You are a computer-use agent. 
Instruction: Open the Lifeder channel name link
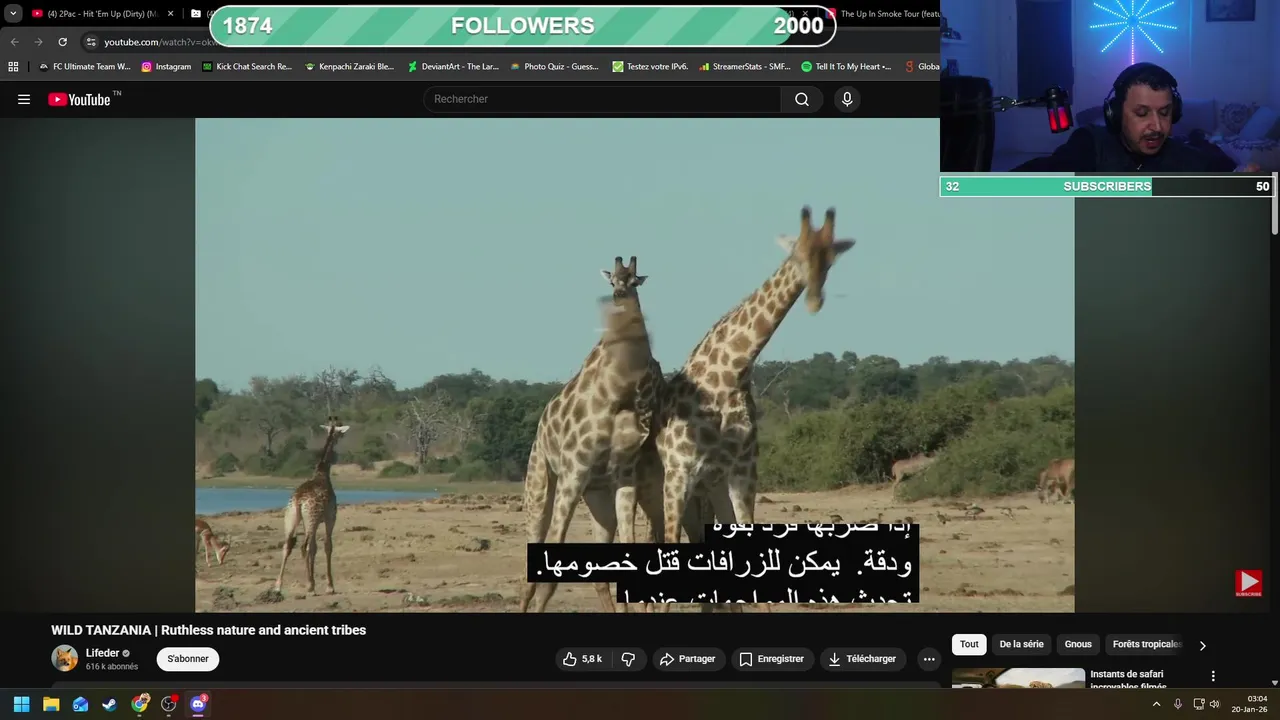coord(102,653)
